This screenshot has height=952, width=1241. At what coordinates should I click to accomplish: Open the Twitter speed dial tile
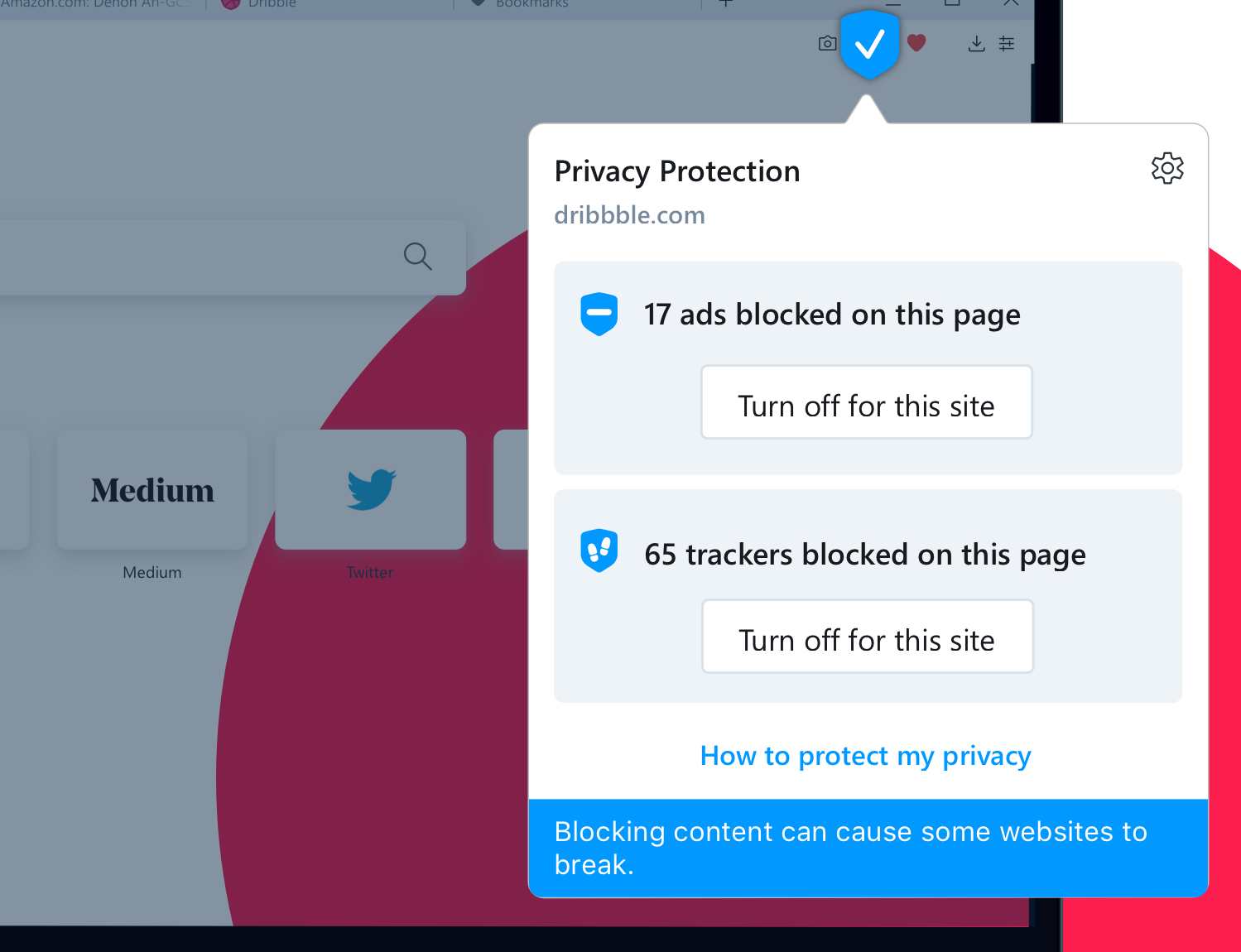[x=371, y=489]
